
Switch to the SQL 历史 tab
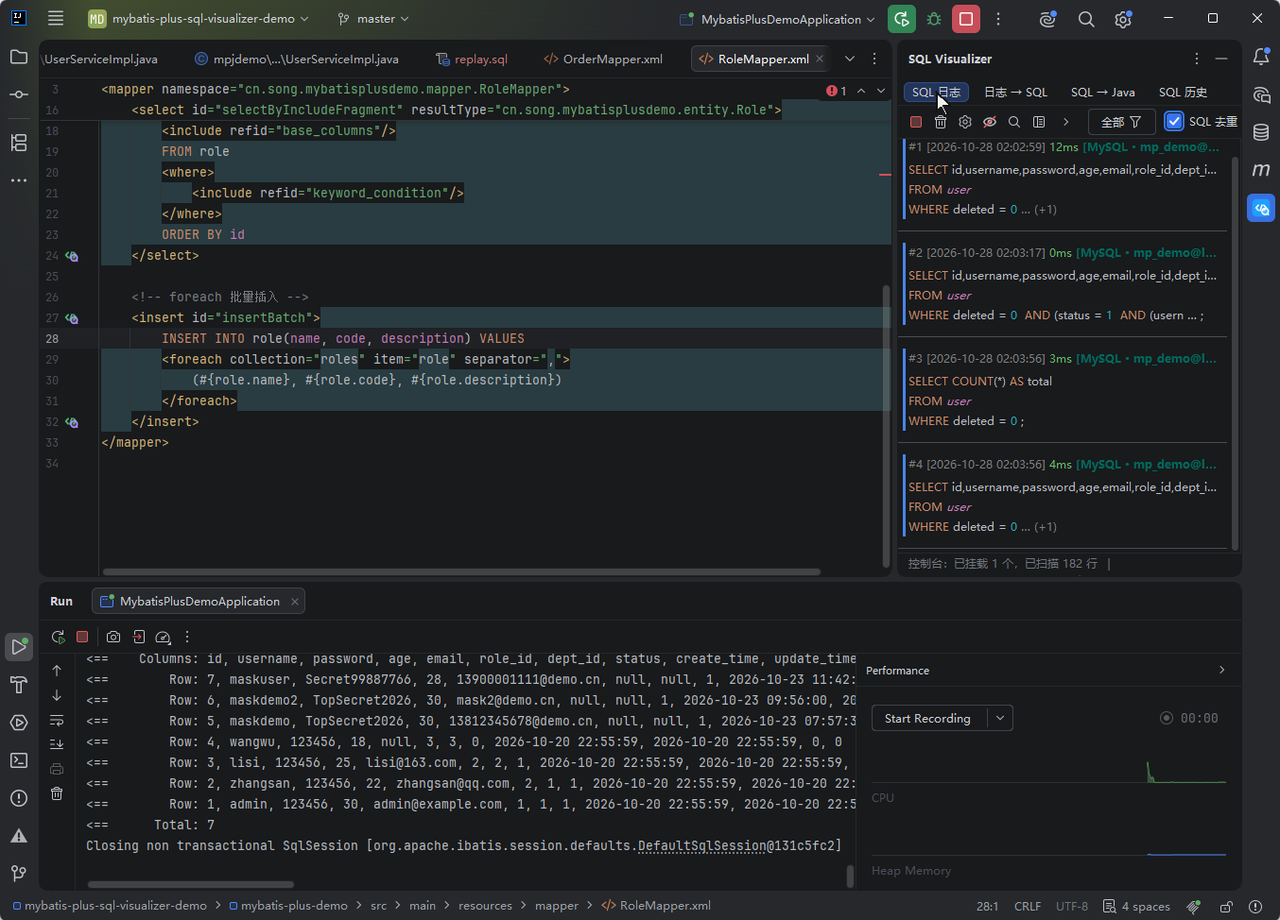(x=1183, y=92)
